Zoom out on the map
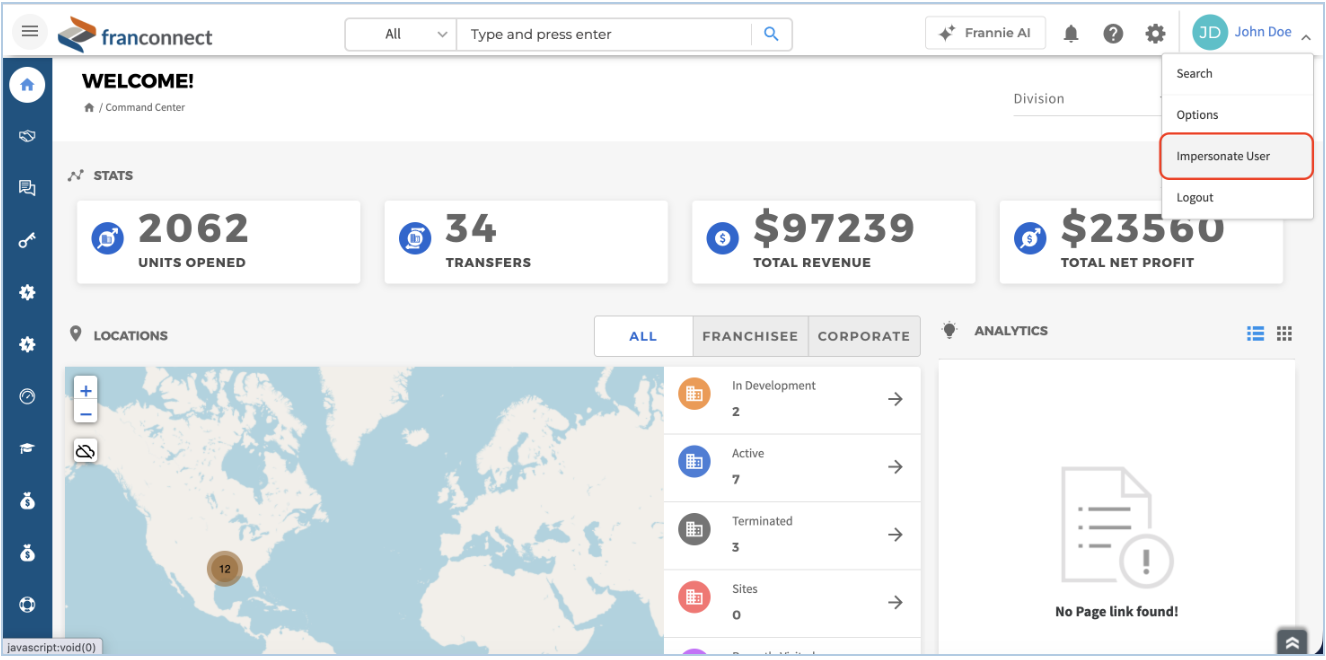Screen dimensions: 1326x660 point(86,414)
